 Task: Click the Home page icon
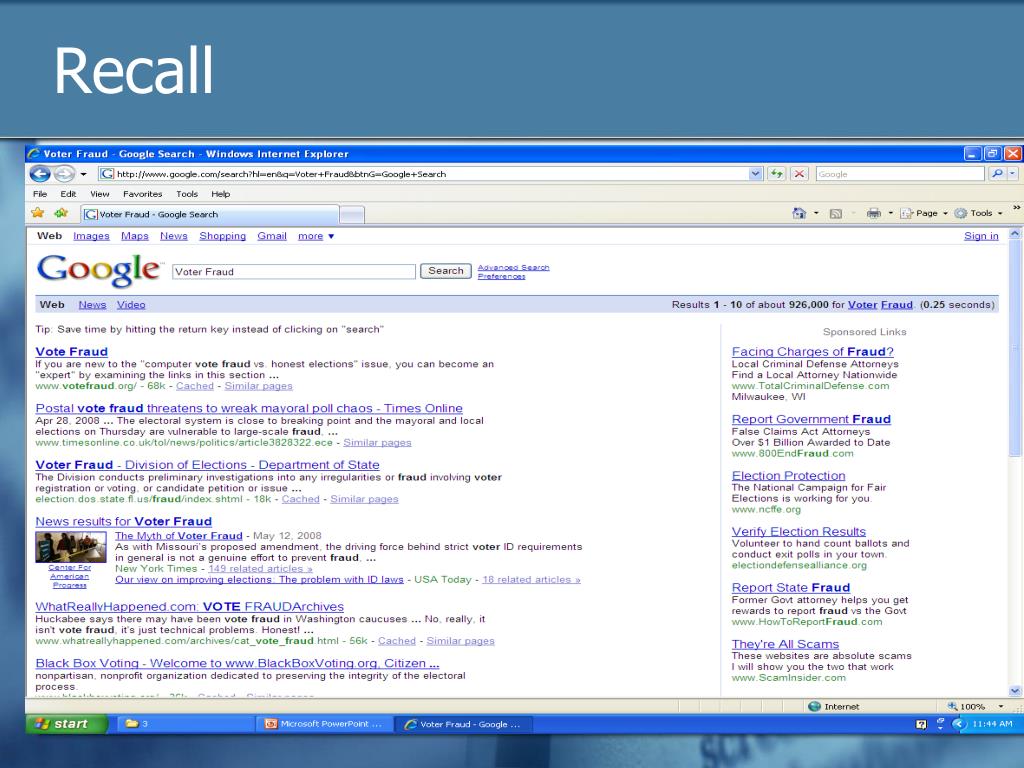pos(799,213)
